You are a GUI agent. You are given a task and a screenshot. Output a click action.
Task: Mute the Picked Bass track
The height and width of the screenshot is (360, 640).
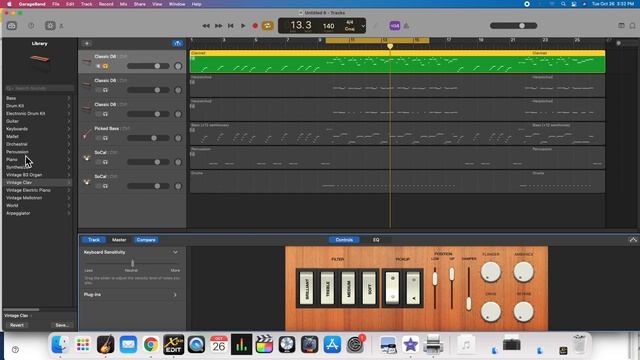98,138
